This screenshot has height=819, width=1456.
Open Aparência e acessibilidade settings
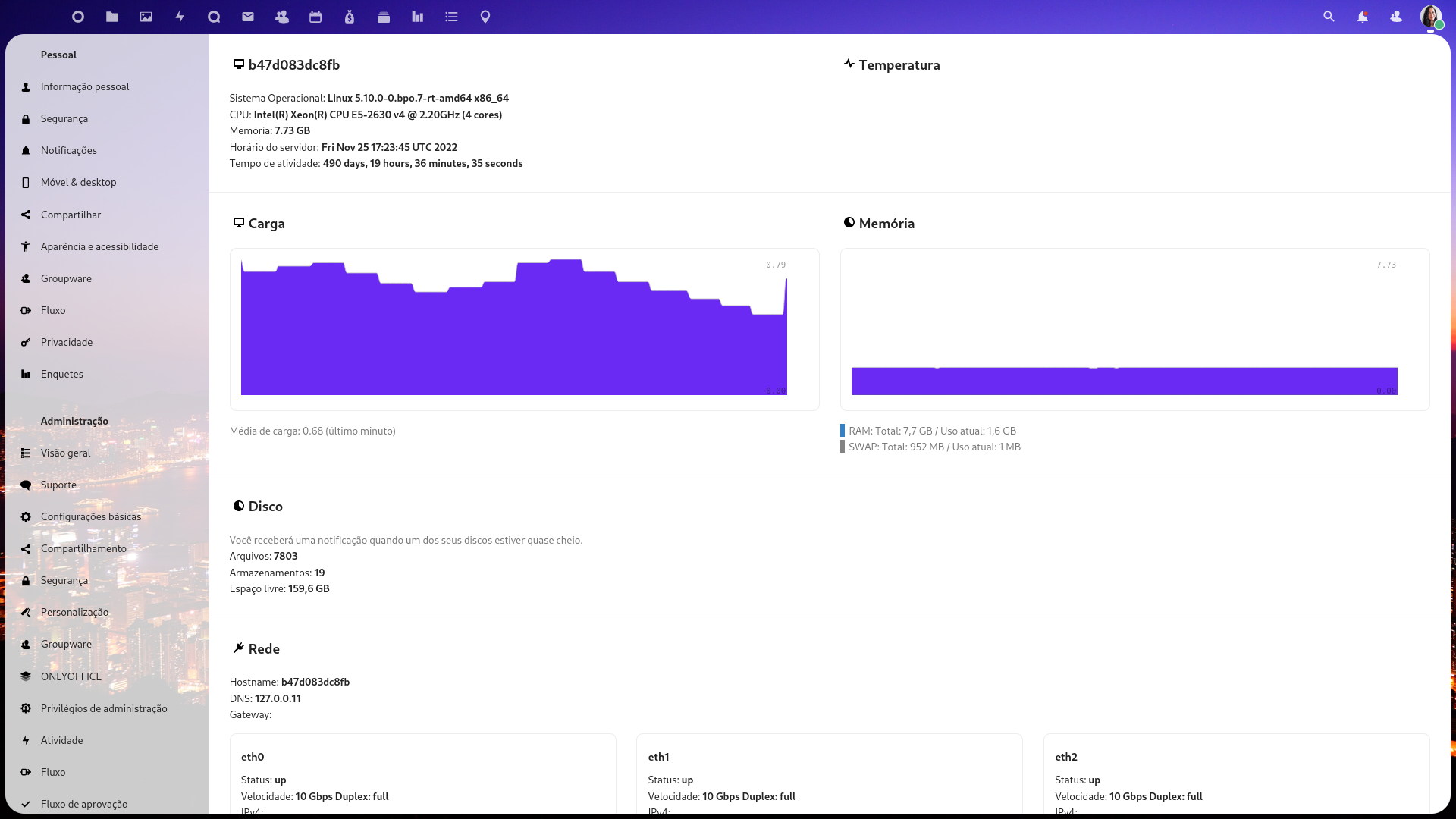99,246
